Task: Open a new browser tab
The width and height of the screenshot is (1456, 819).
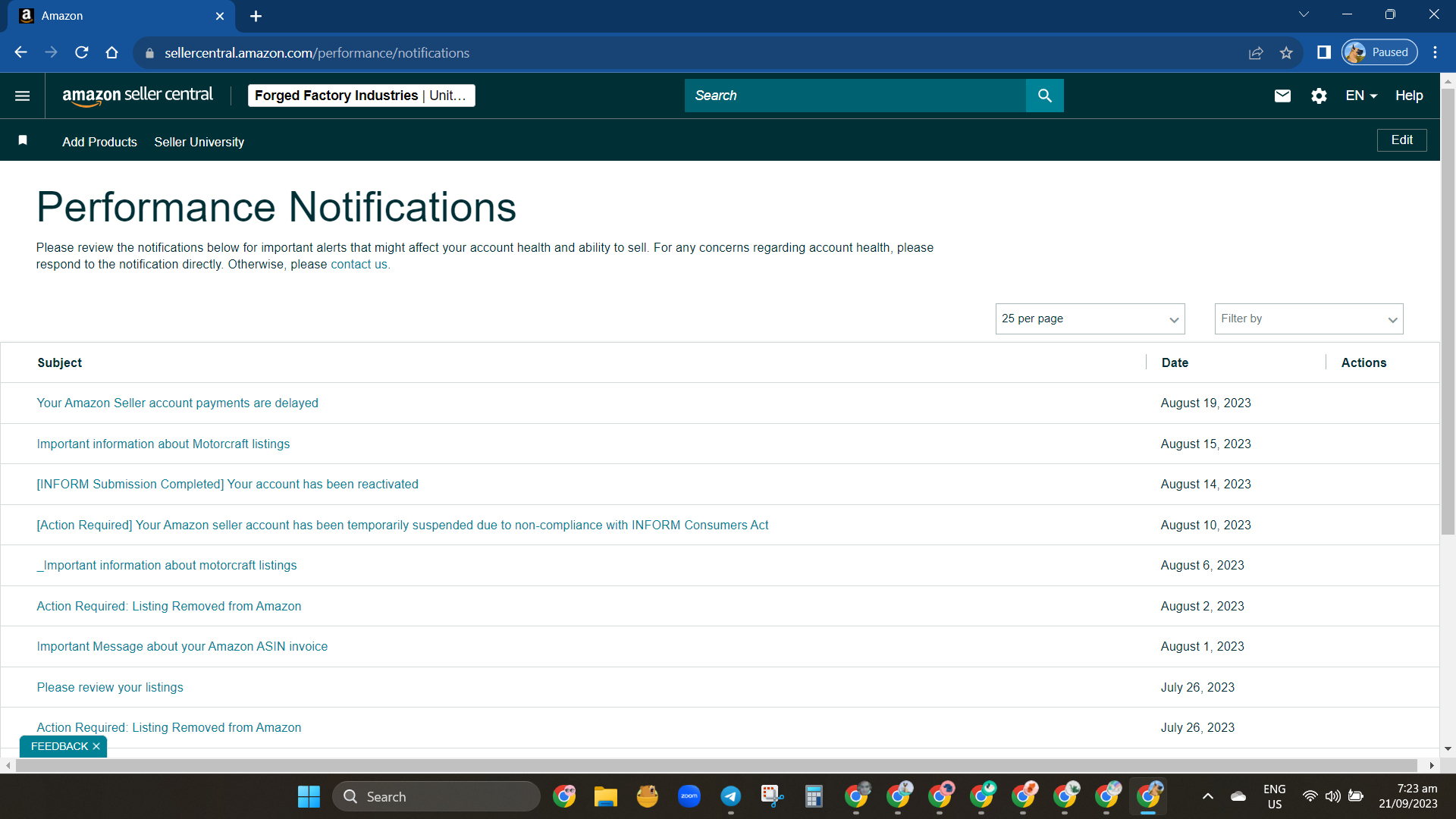Action: pyautogui.click(x=256, y=16)
